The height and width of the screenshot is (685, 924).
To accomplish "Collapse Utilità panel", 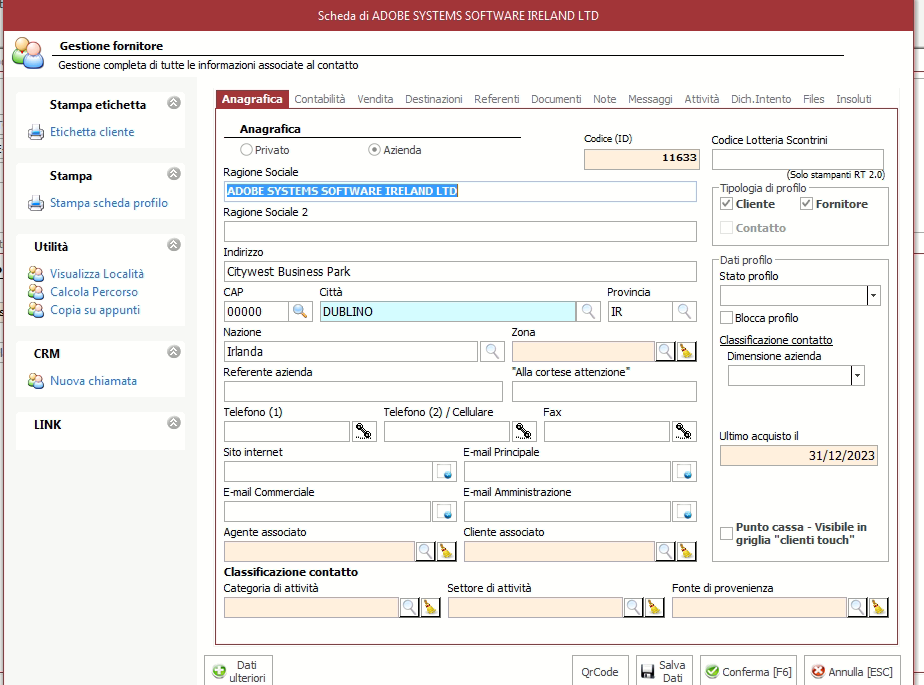I will 174,245.
